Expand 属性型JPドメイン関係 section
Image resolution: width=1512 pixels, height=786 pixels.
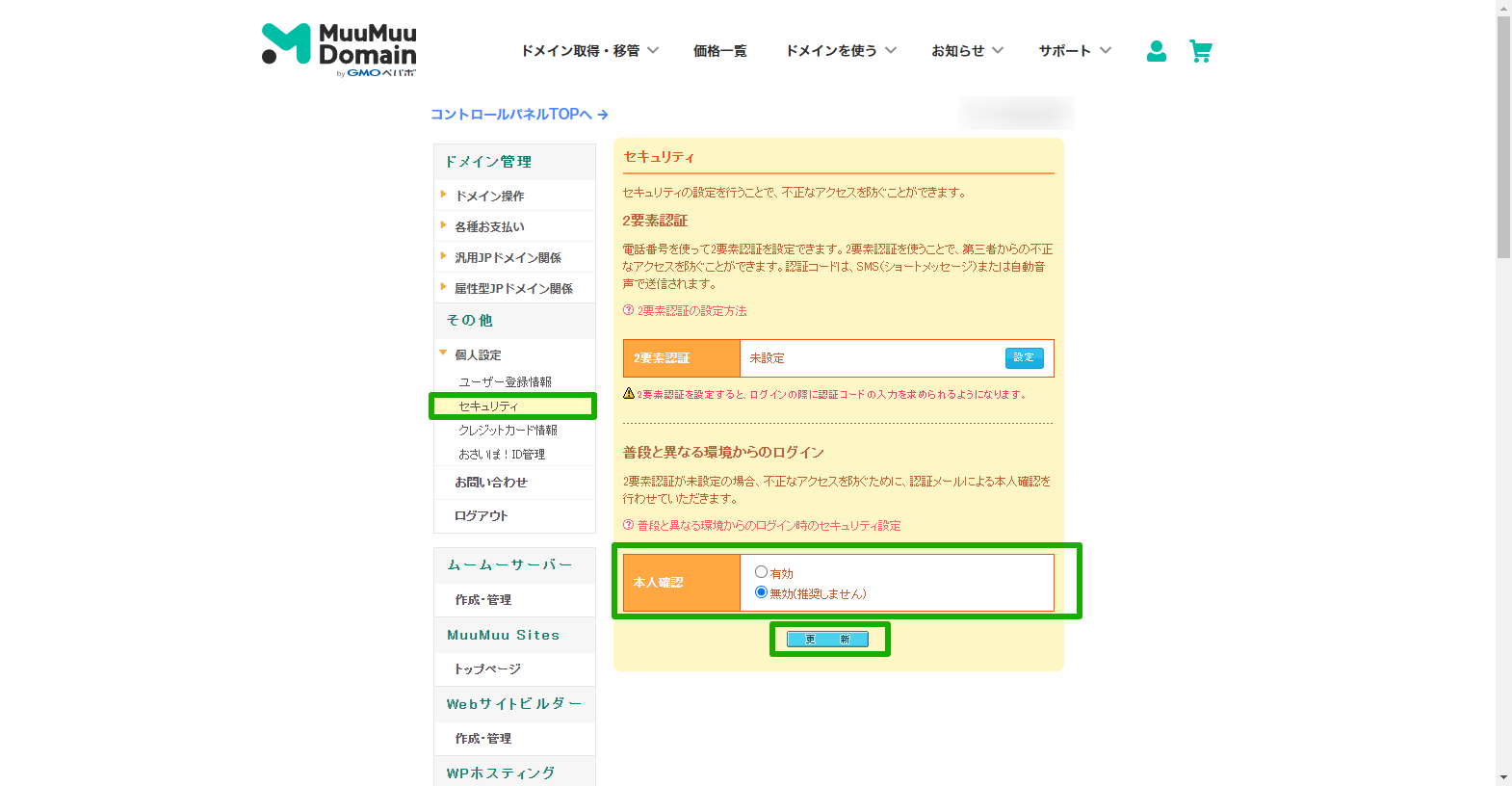point(513,288)
